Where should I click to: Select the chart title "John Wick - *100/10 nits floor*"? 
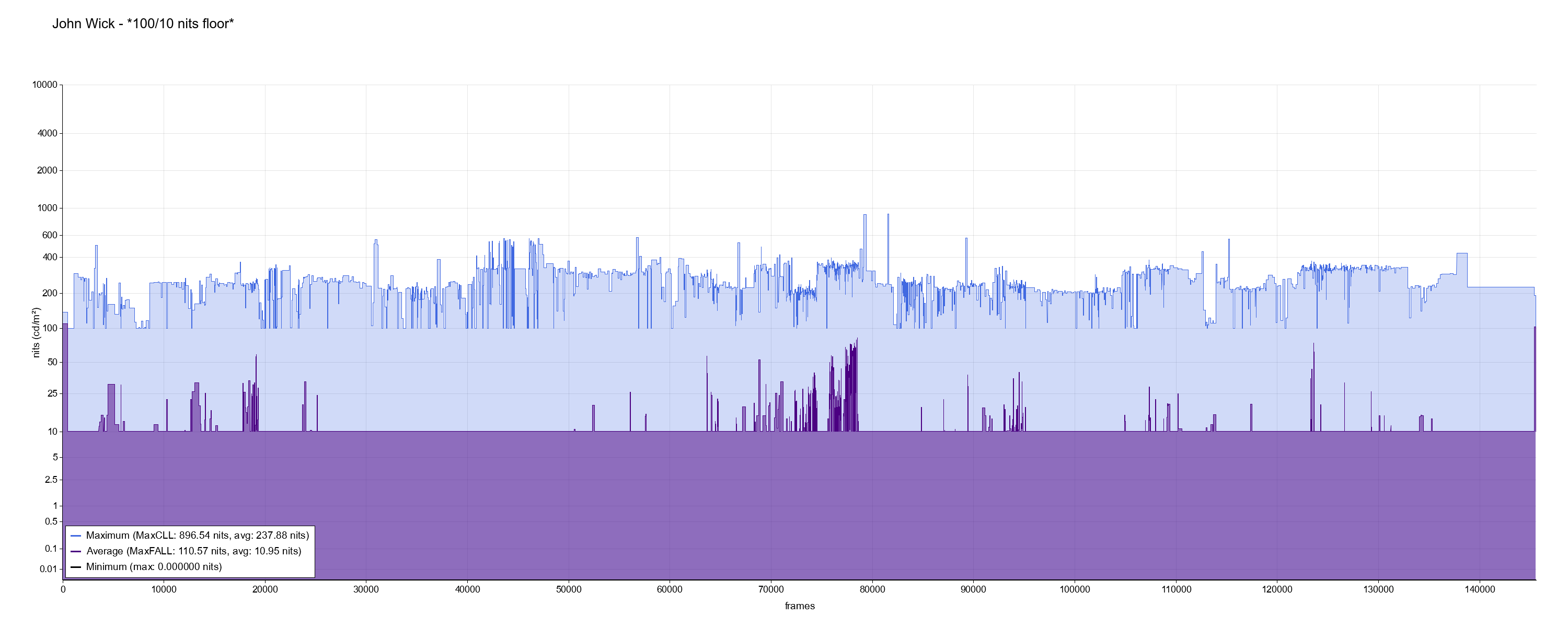(143, 24)
